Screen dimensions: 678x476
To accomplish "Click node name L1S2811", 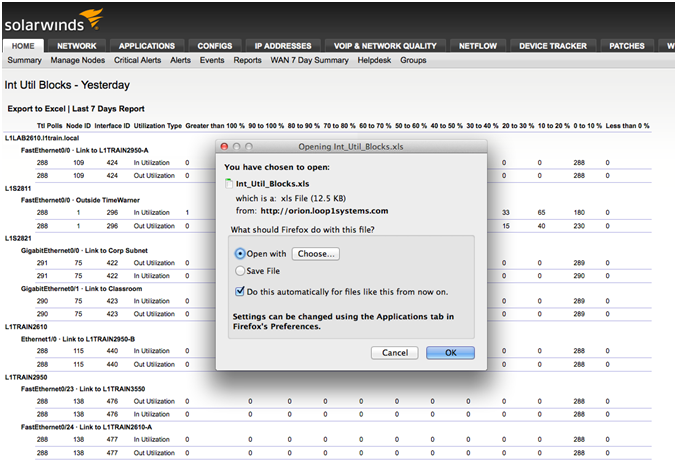I will pyautogui.click(x=18, y=188).
